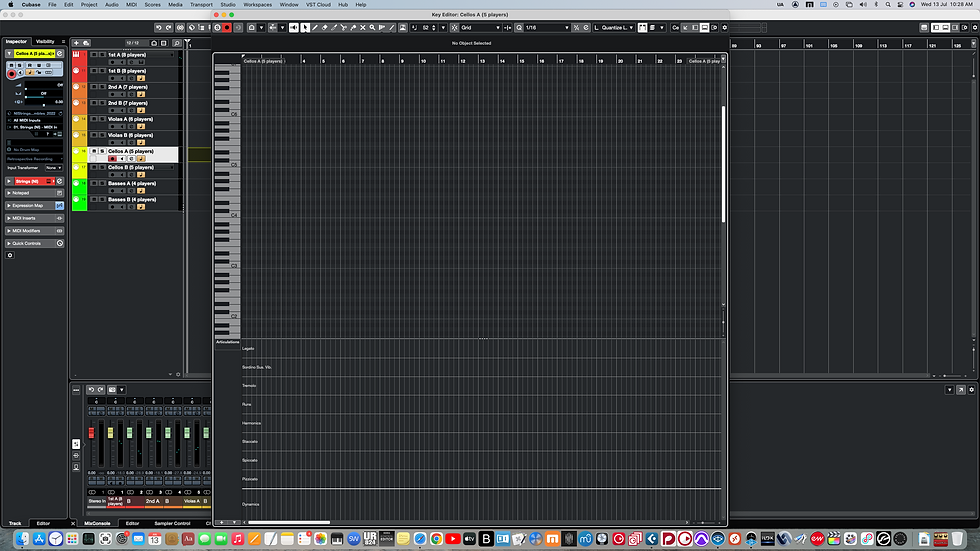Open YouTube from the Dock
The image size is (980, 551).
pos(453,539)
